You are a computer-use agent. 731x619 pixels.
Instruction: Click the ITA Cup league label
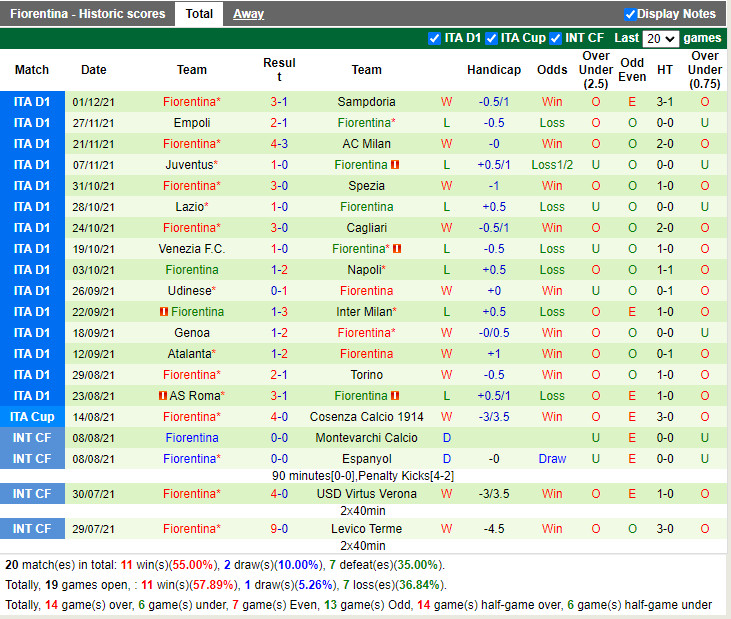[x=32, y=417]
